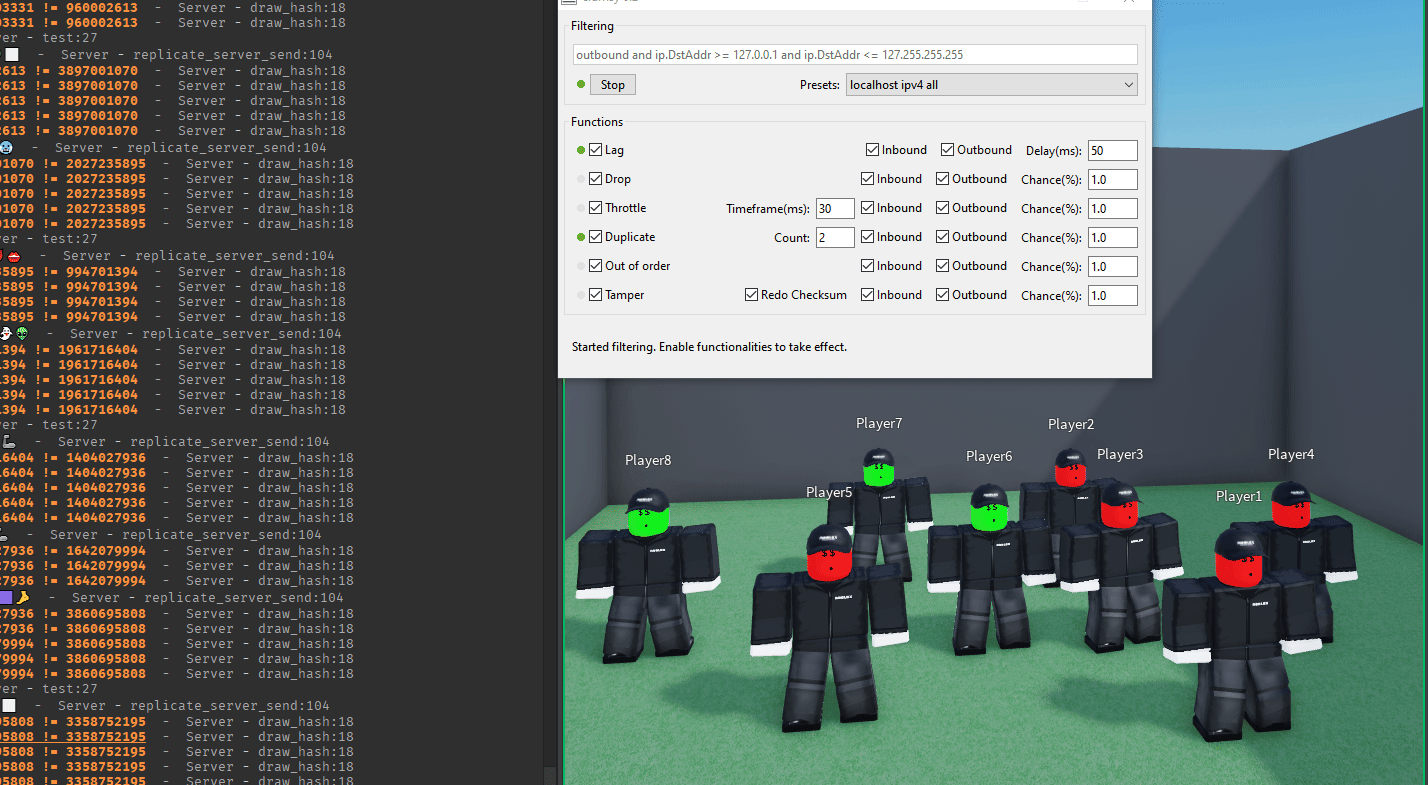
Task: Focus the filter expression text field
Action: (855, 55)
